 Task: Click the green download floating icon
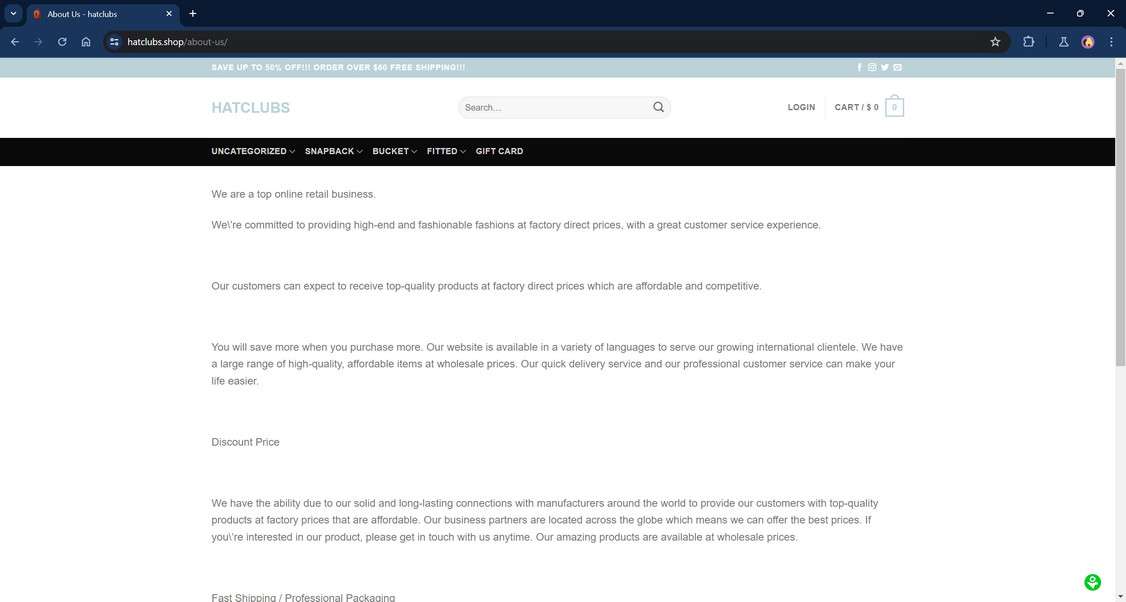1092,582
